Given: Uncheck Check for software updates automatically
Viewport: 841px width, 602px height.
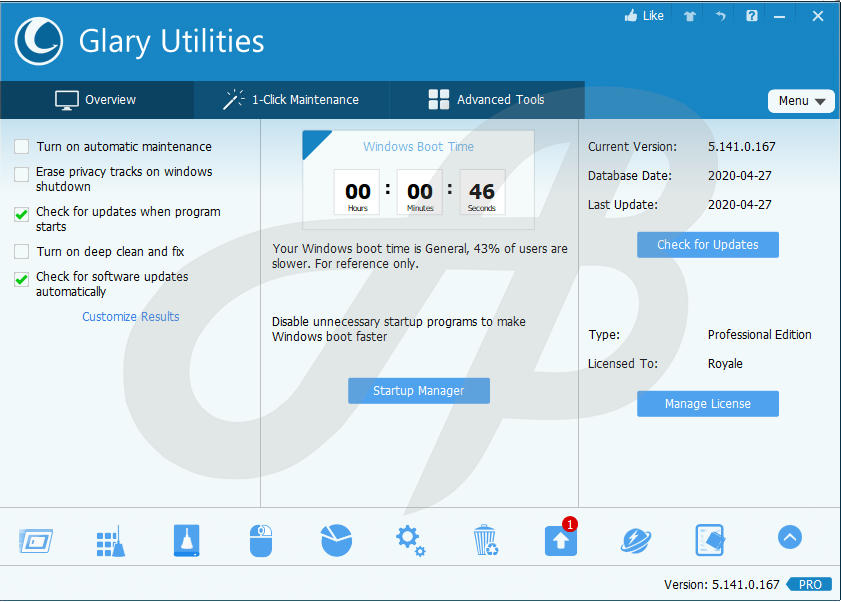Looking at the screenshot, I should (21, 280).
